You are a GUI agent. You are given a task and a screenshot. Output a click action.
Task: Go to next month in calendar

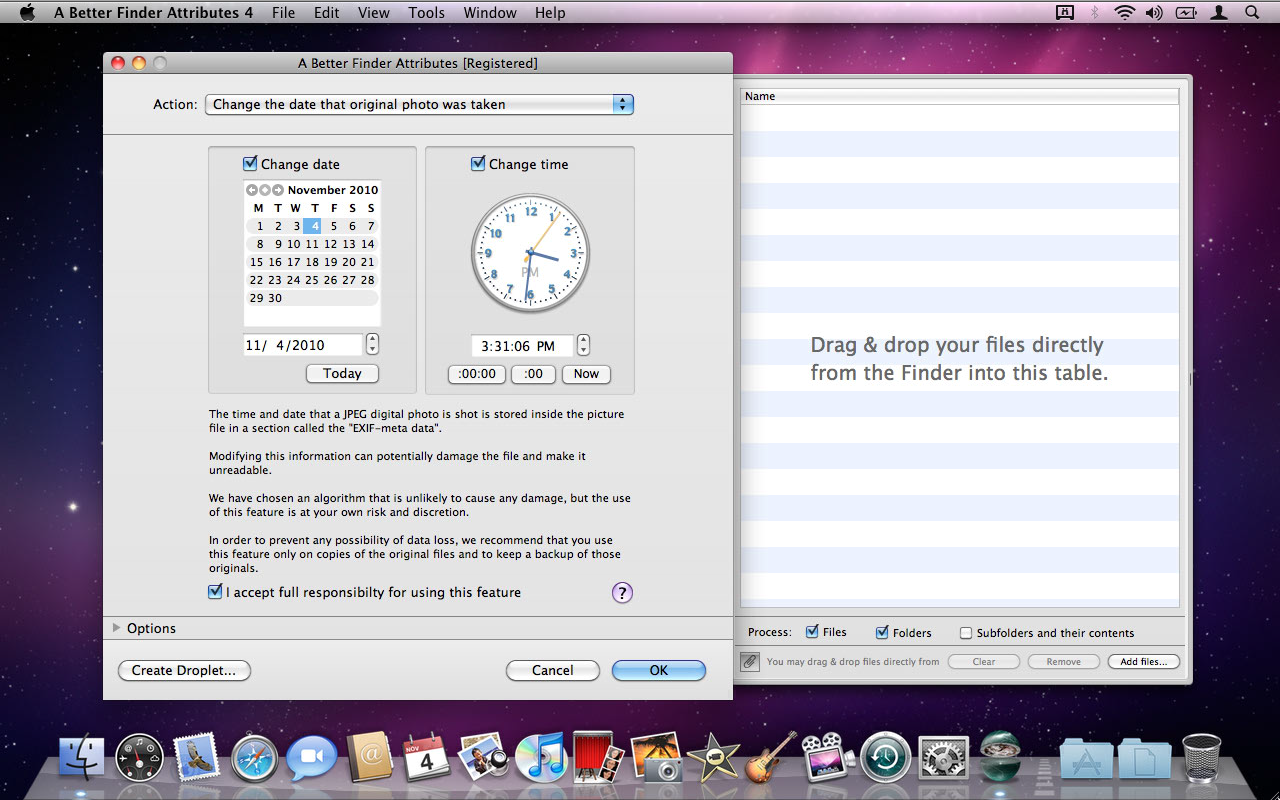tap(278, 190)
